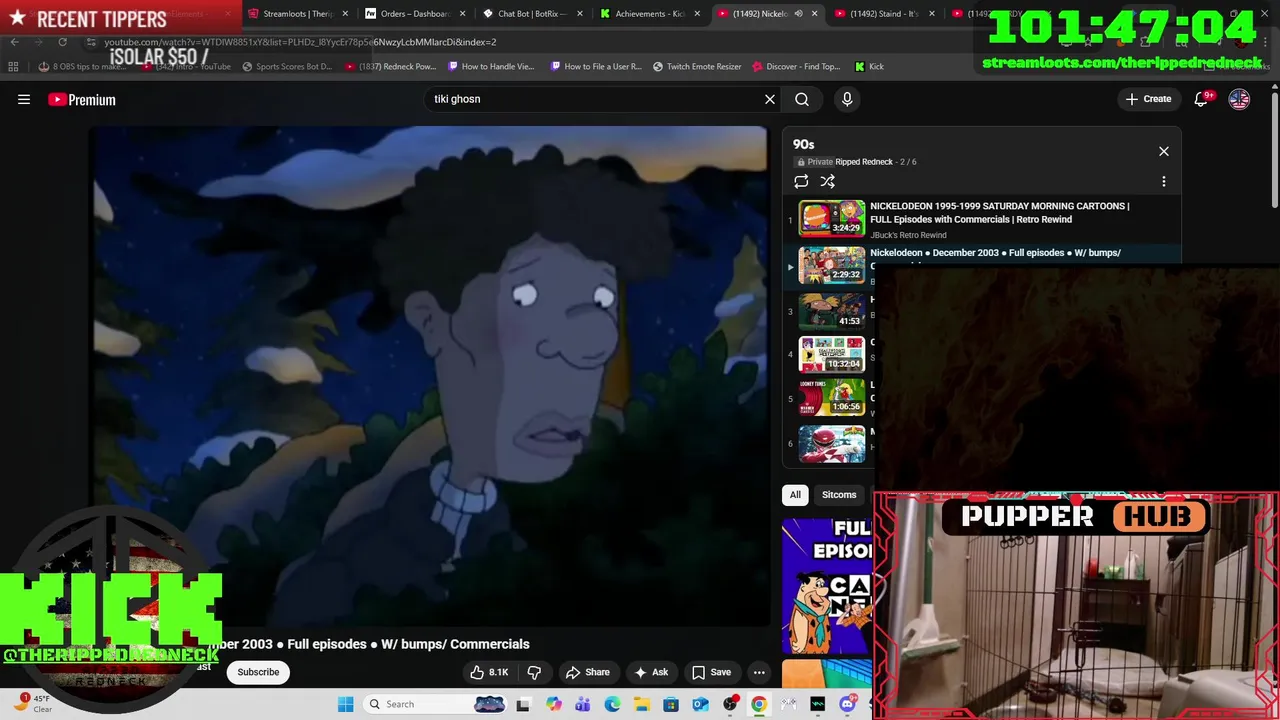
Task: Open Discord from taskbar
Action: tap(847, 704)
